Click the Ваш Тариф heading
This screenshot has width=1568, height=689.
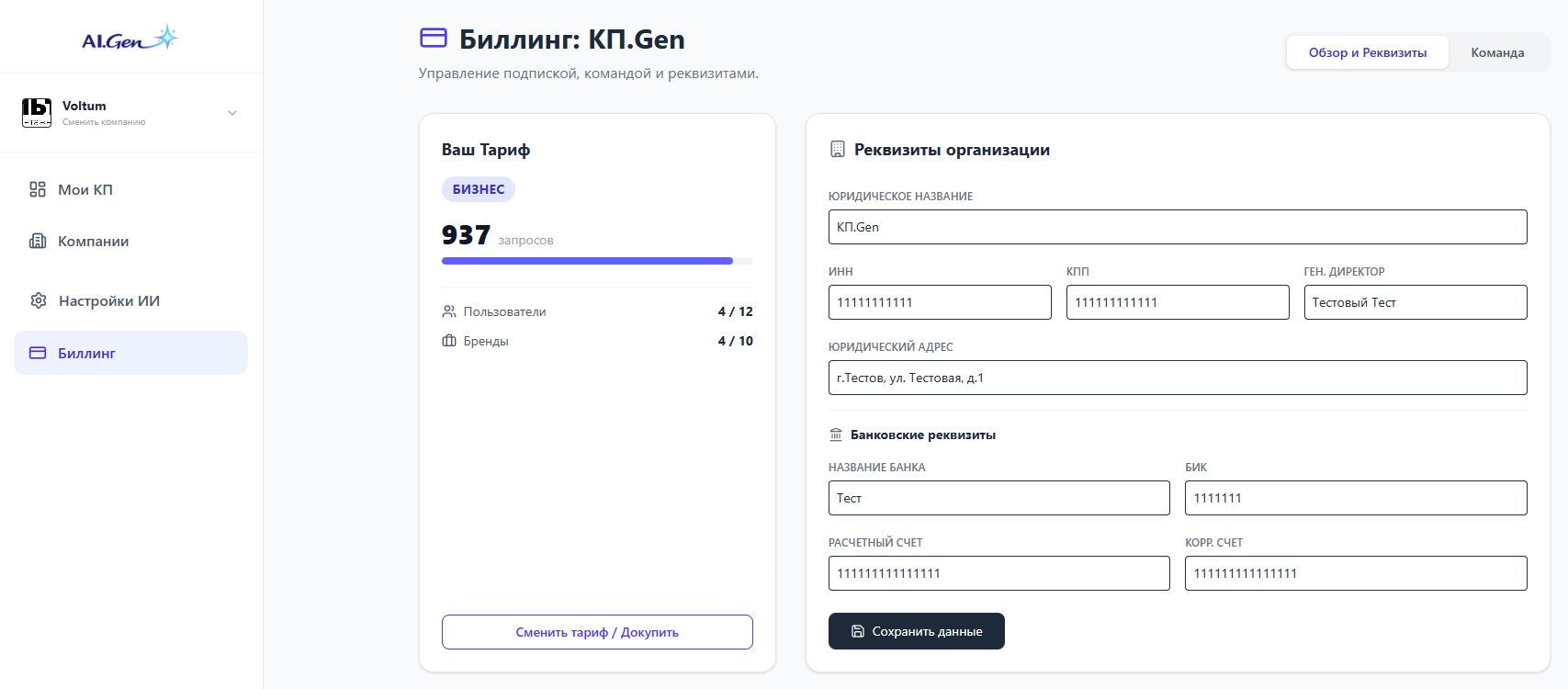(x=486, y=150)
